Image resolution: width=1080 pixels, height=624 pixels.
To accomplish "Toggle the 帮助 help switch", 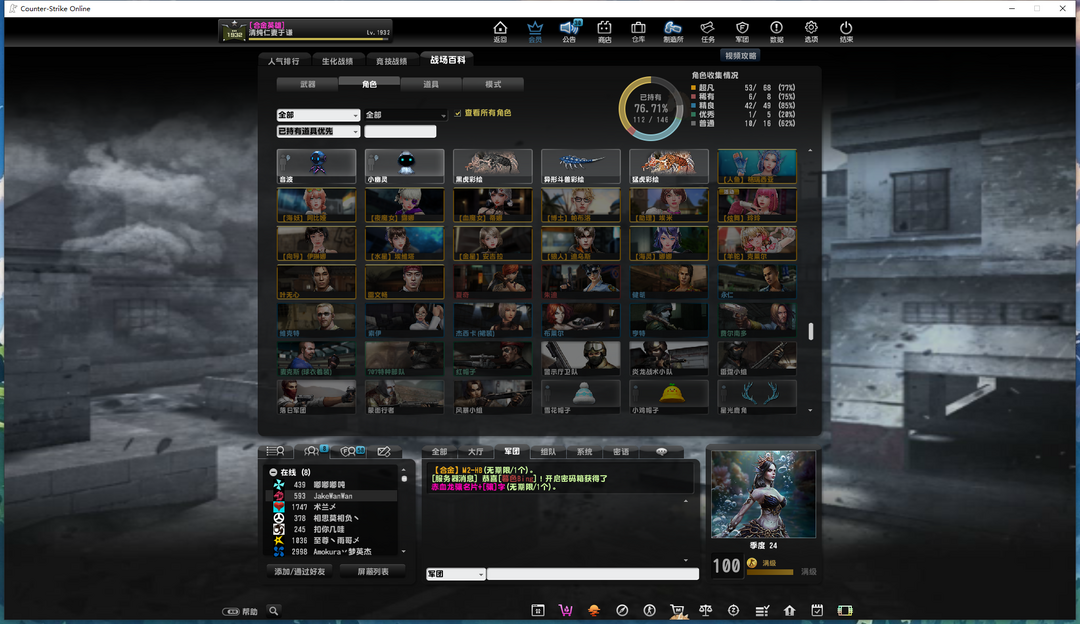I will 231,611.
